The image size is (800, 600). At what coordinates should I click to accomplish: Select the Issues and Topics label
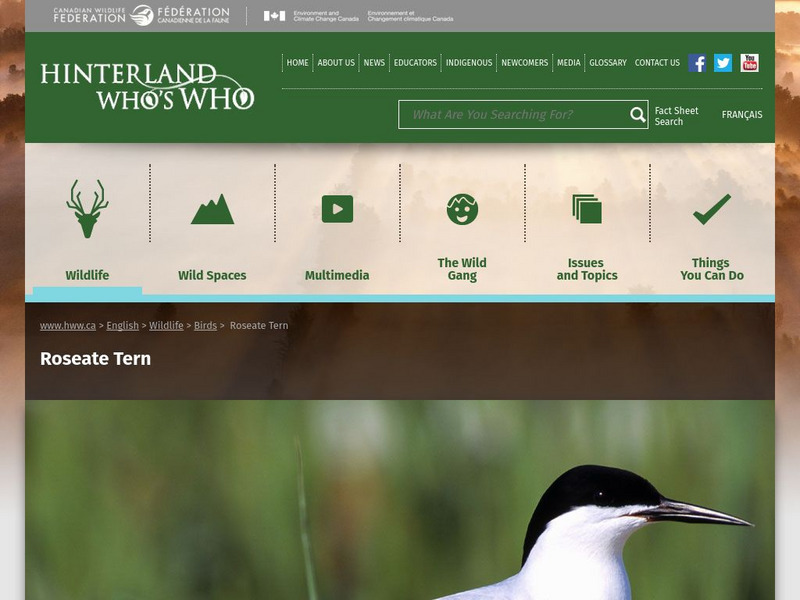pyautogui.click(x=587, y=269)
